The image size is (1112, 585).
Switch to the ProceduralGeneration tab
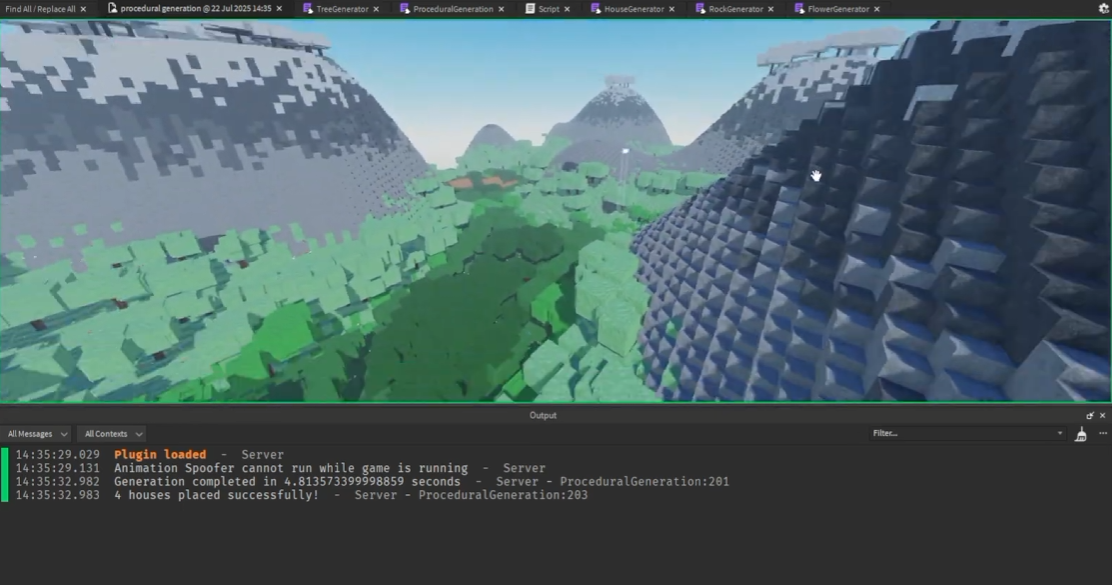(453, 9)
